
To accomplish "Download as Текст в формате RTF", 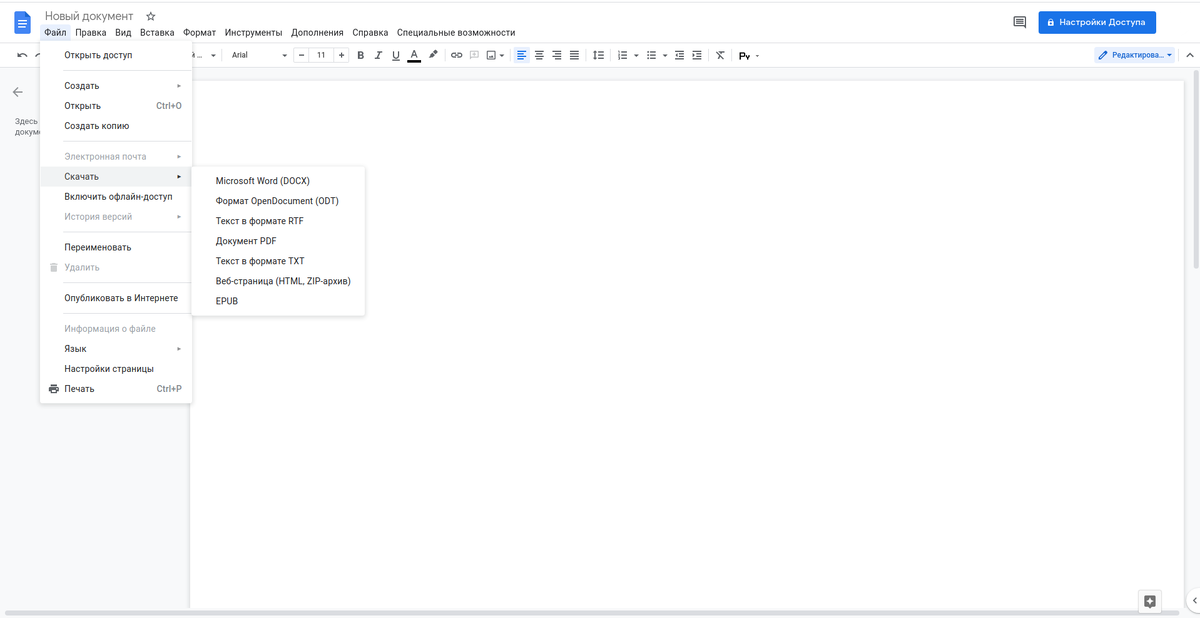I will 278,221.
